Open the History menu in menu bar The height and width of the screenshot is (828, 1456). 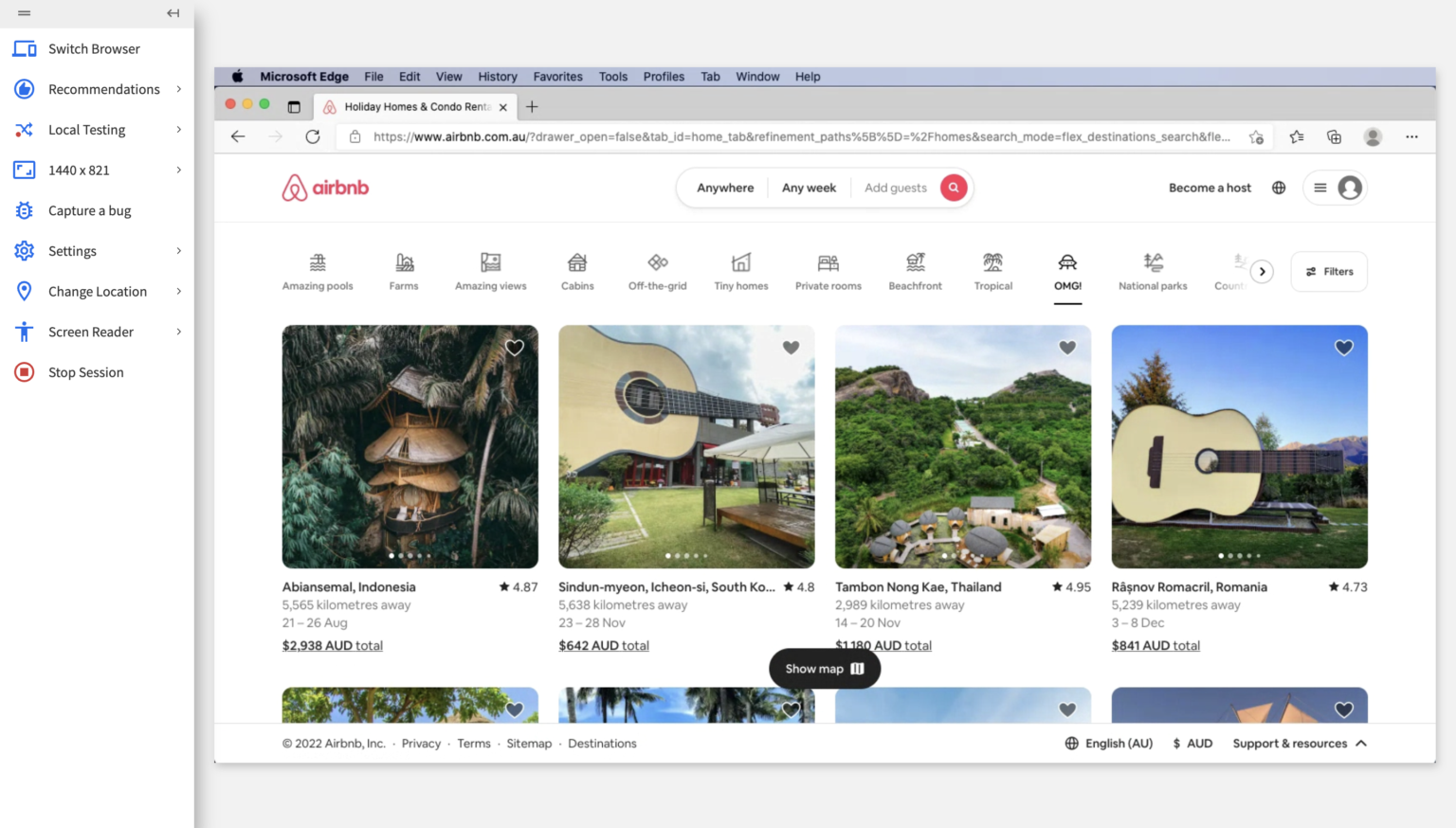point(497,77)
